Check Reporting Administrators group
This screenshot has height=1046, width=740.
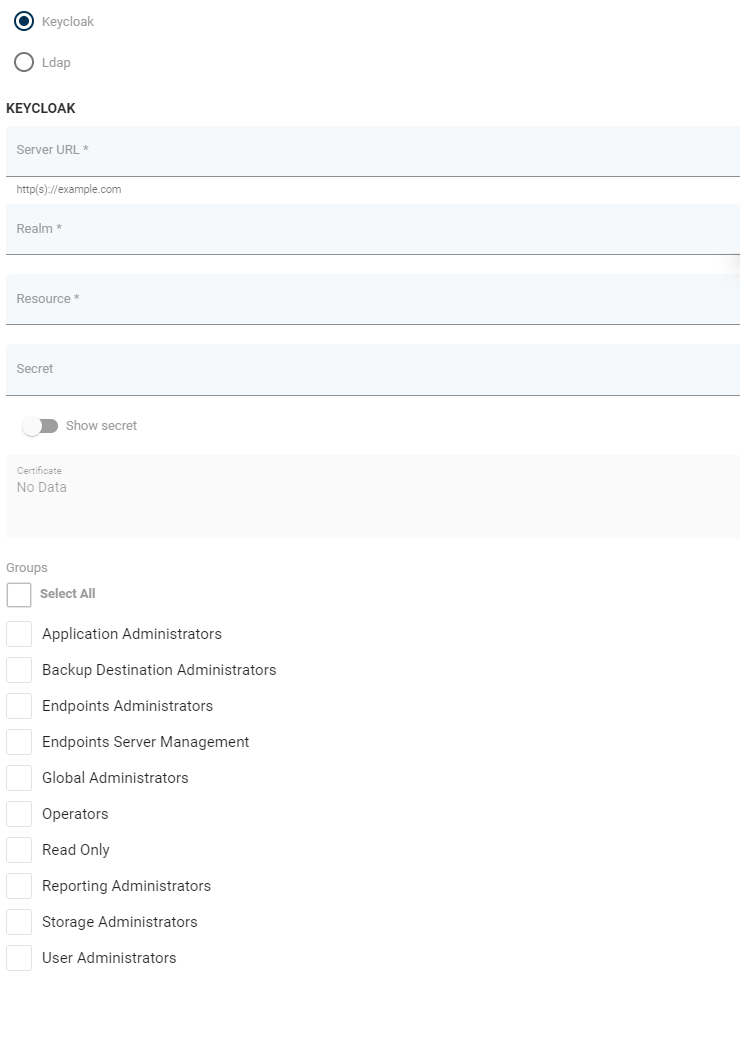(x=19, y=886)
